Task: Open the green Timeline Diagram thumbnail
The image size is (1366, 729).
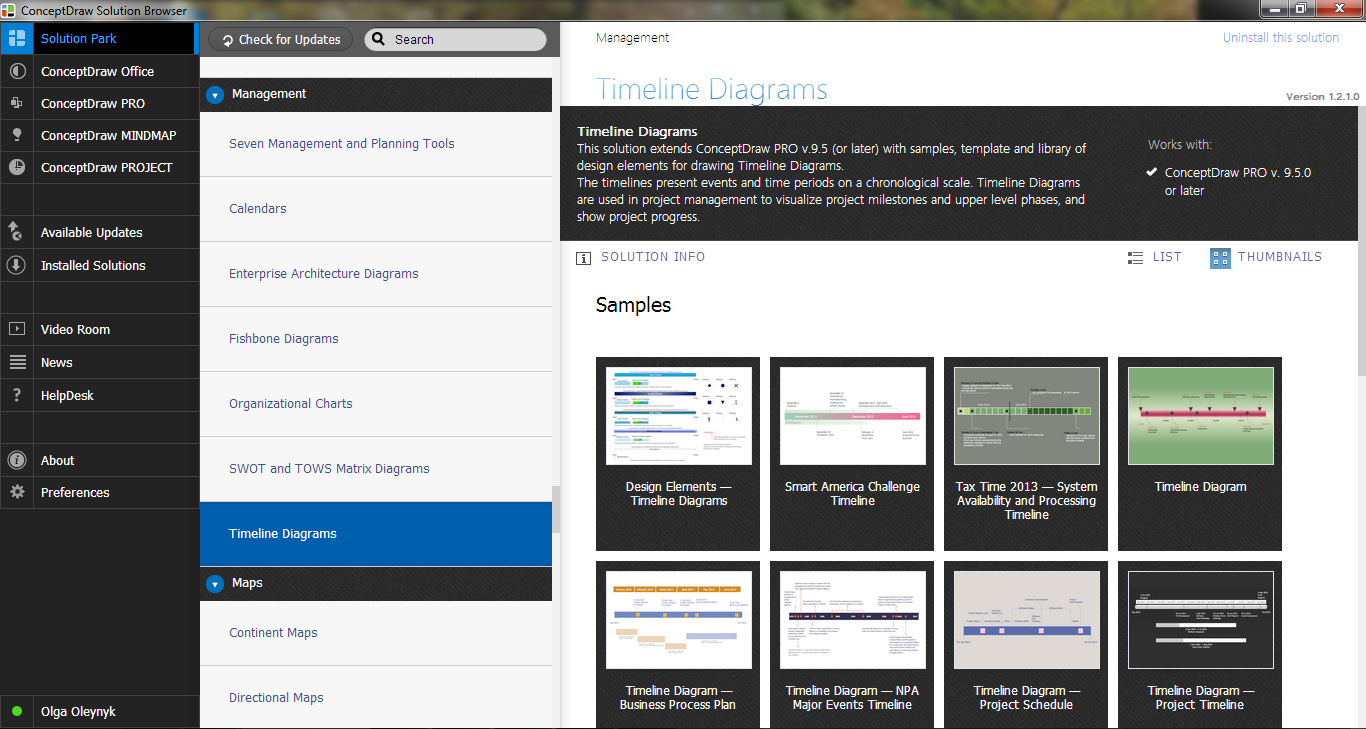Action: click(1200, 454)
